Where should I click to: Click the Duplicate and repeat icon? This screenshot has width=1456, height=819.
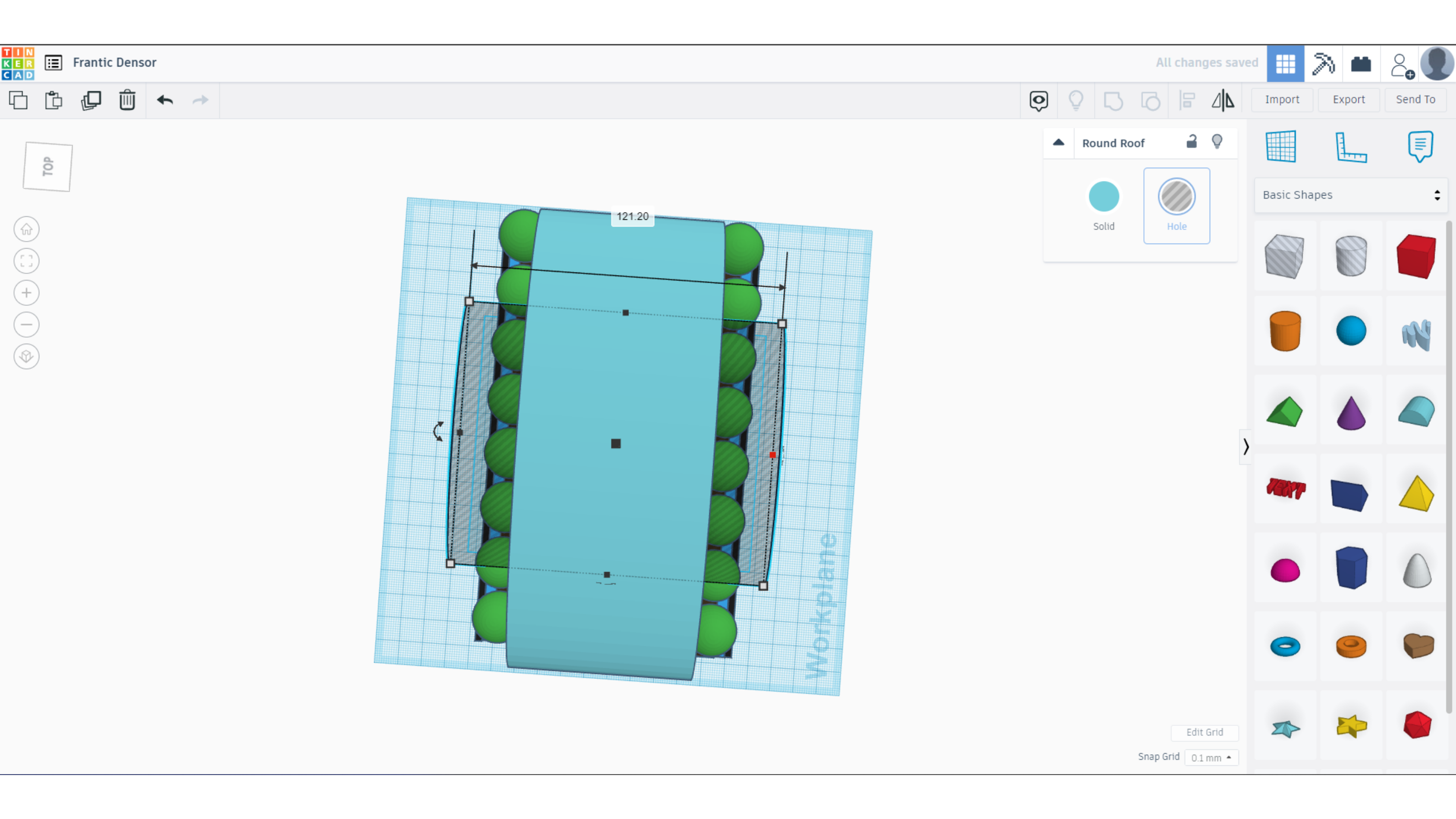91,100
